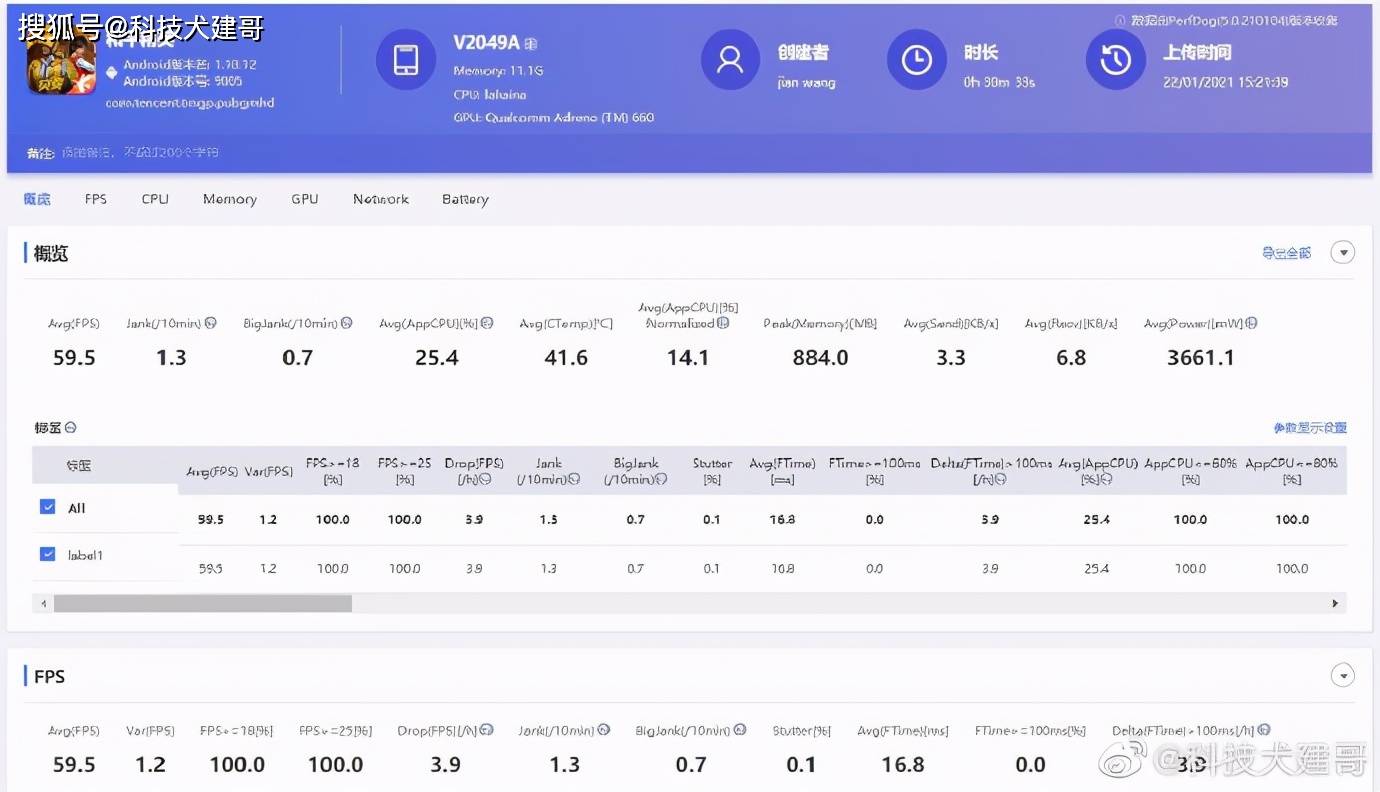Screen dimensions: 1380x792
Task: Click the device tablet icon near V2049A
Action: tap(406, 60)
